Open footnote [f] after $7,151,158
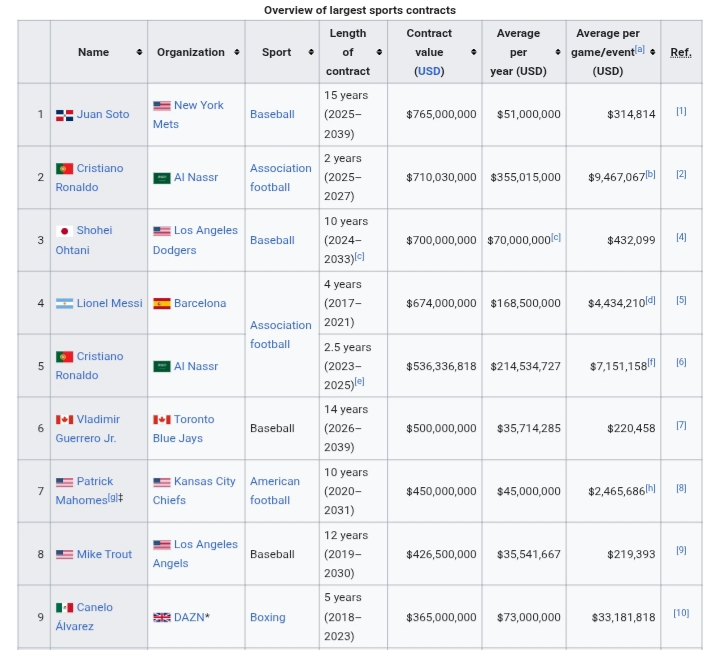Screen dimensions: 720x650 (652, 363)
